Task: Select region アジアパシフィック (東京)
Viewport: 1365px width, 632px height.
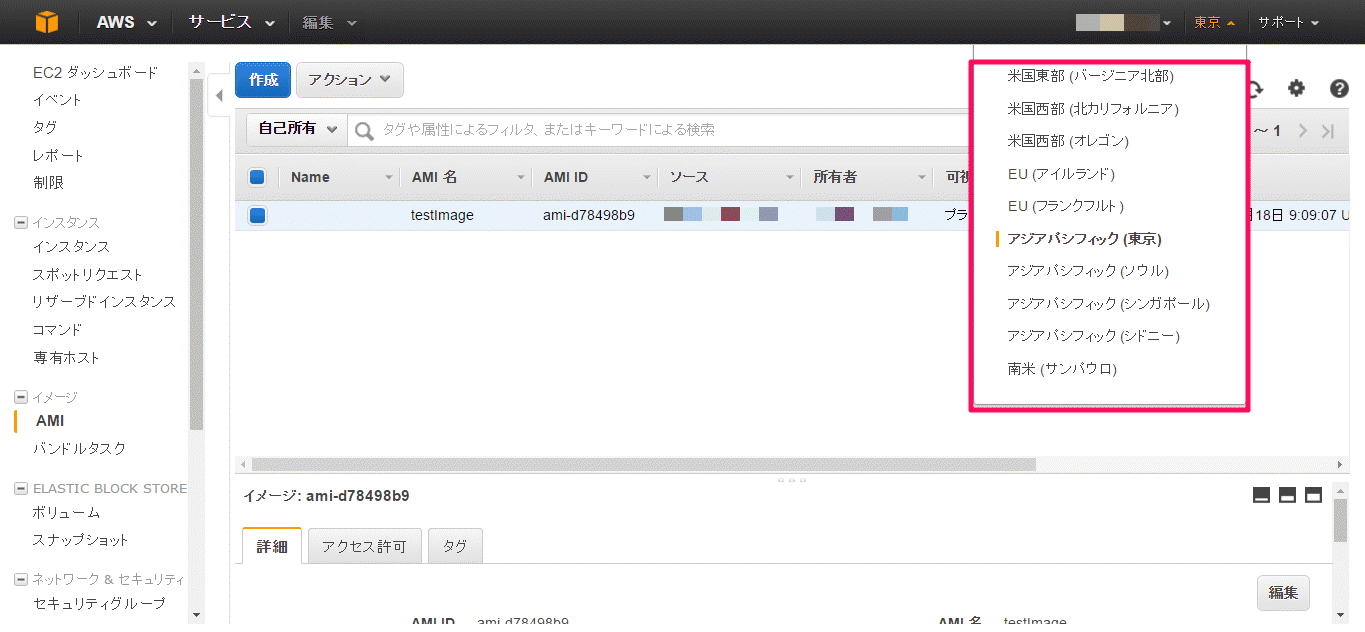Action: 1084,239
